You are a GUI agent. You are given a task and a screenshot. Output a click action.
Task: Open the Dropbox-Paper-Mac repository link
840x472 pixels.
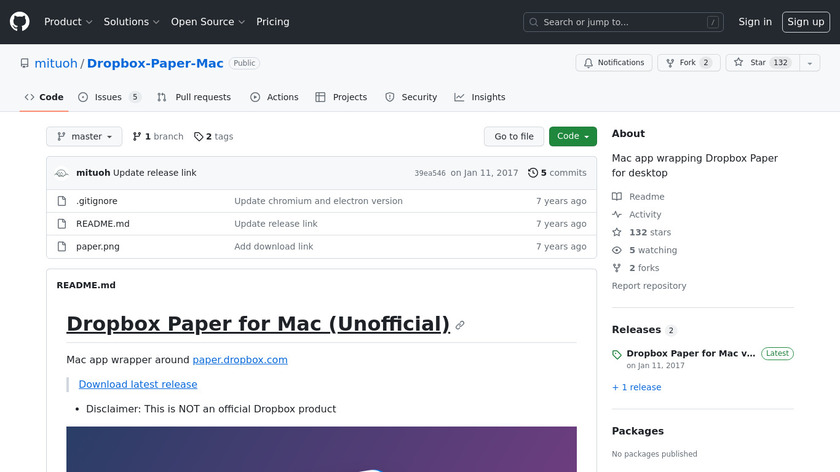pos(155,63)
